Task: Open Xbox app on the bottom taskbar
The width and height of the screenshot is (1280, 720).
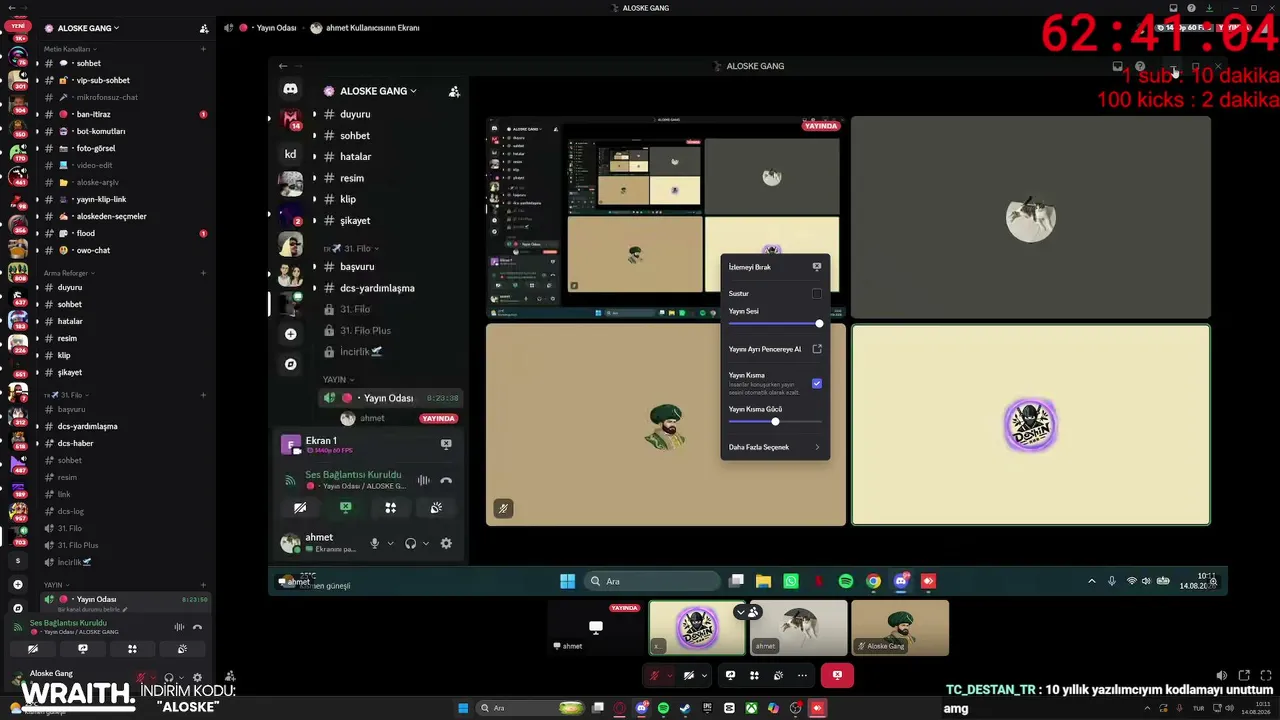Action: 751,708
